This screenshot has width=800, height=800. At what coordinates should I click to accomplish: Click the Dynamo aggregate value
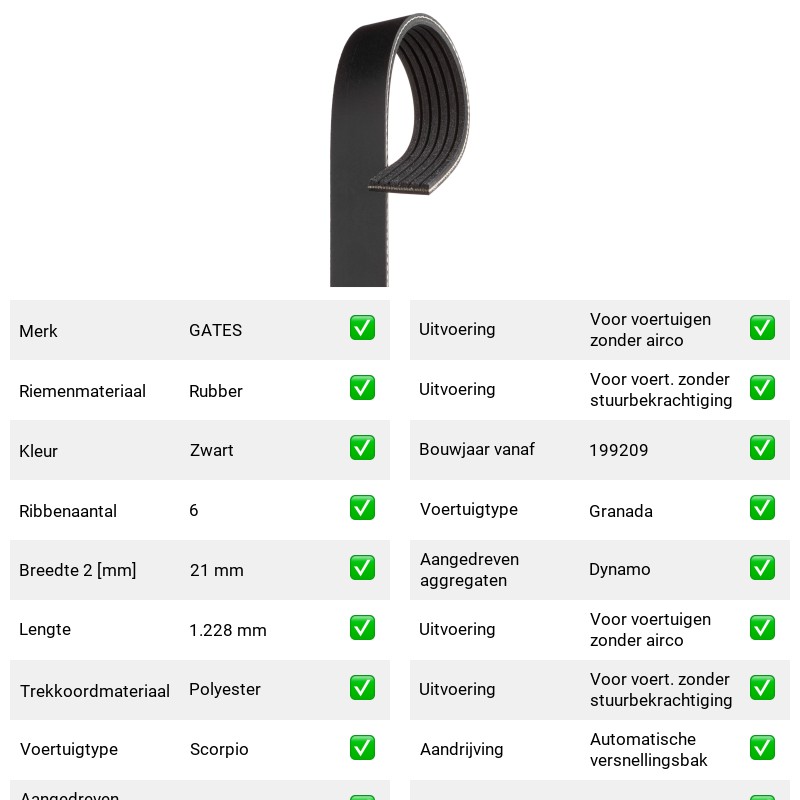[x=619, y=569]
